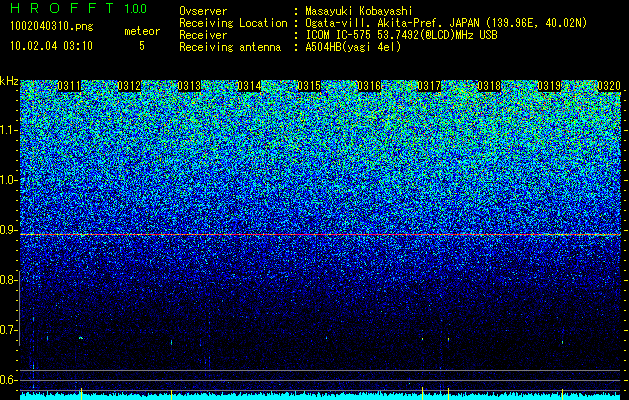Click the 'Receiving Location' label

pos(233,23)
